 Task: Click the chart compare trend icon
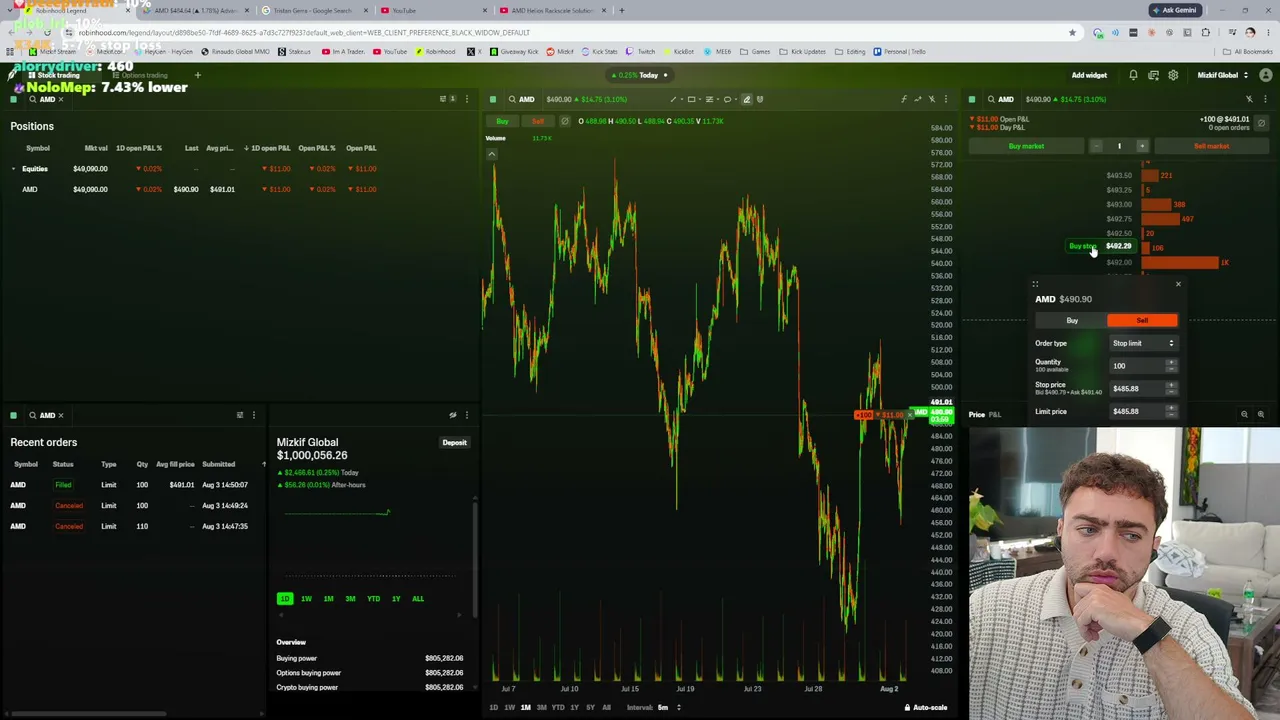[918, 99]
